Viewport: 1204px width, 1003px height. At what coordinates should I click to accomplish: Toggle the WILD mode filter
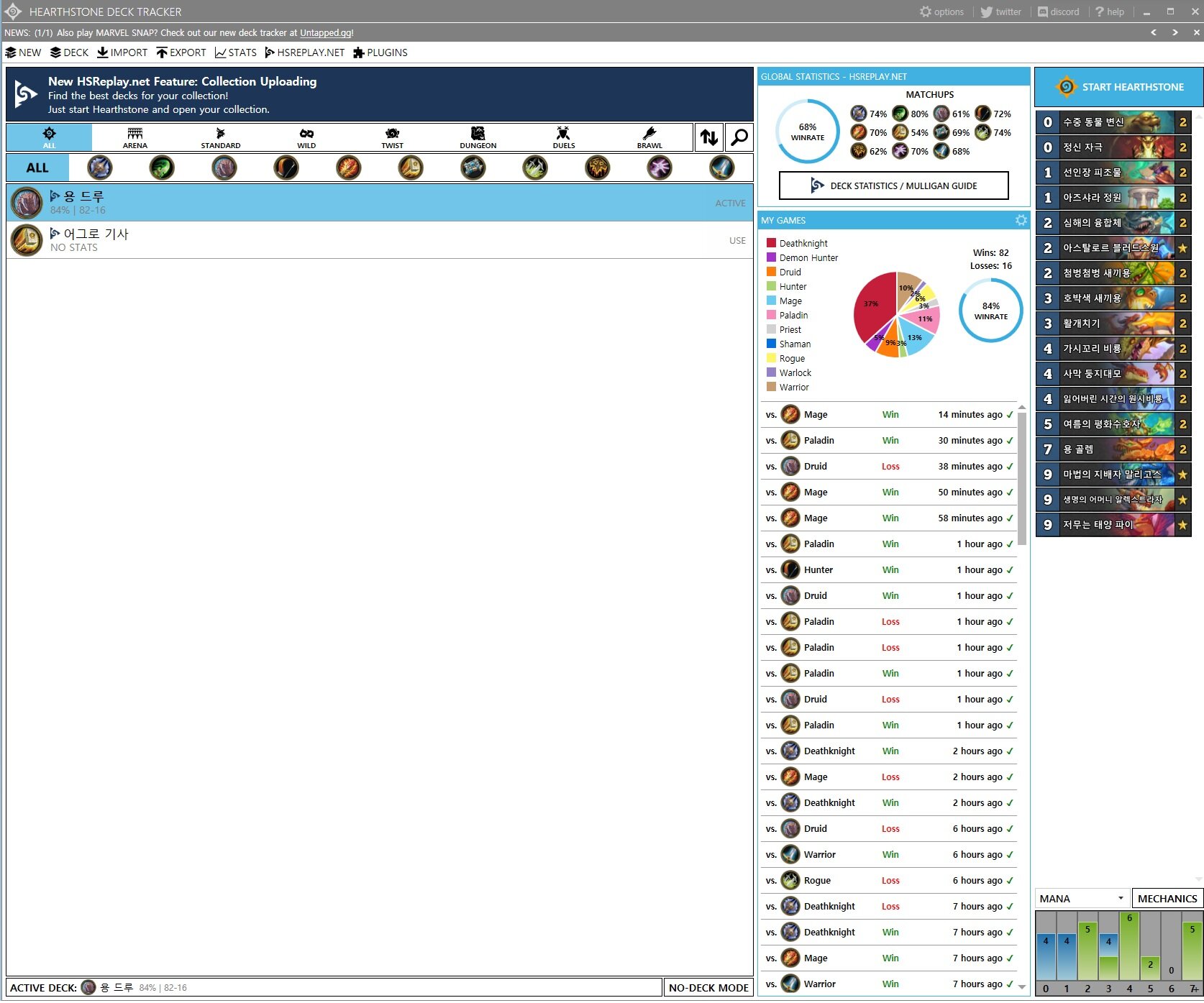click(x=306, y=137)
